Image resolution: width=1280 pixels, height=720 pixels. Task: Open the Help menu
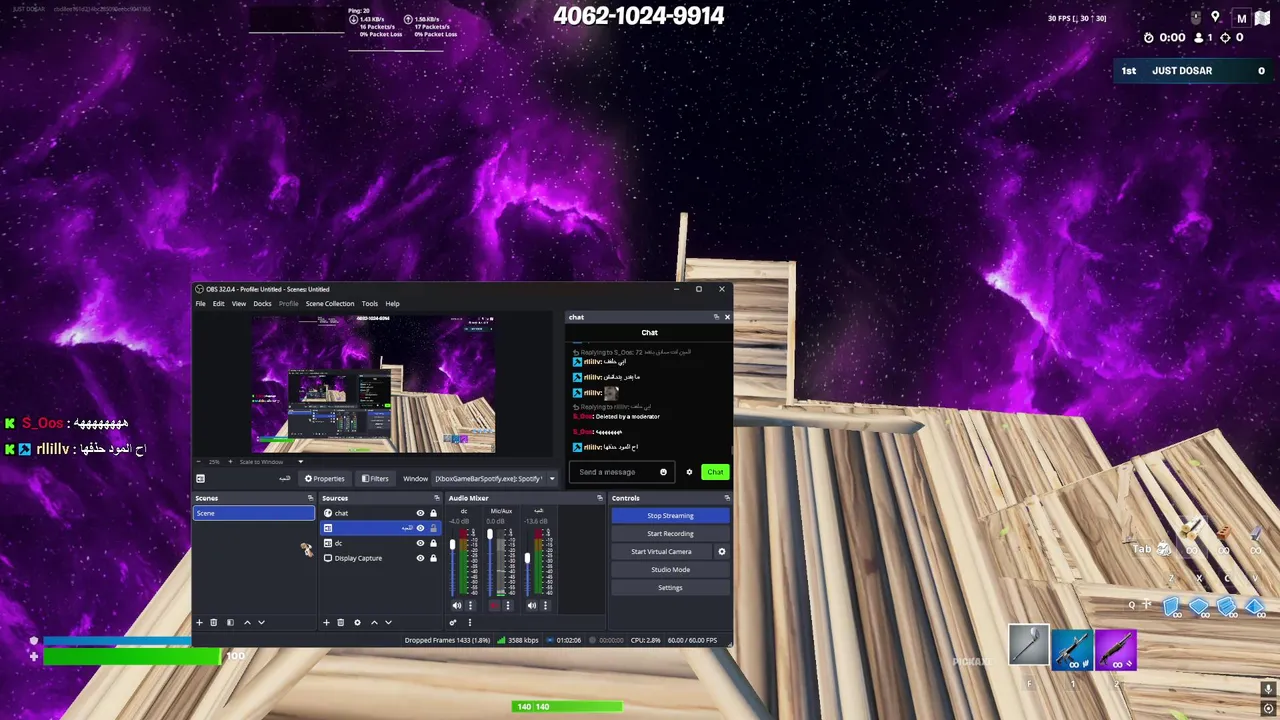coord(392,304)
